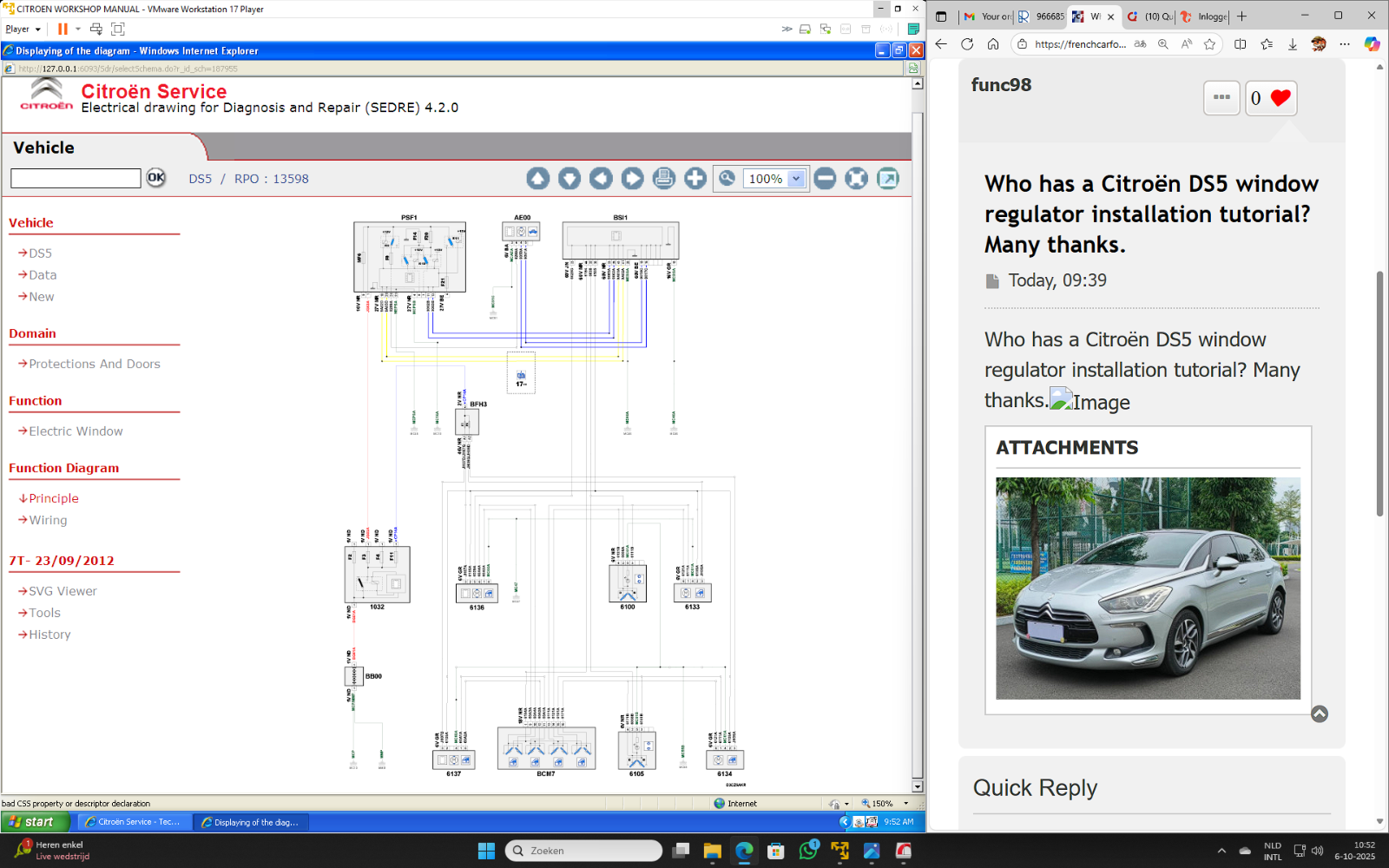The height and width of the screenshot is (868, 1389).
Task: Open Electric Window function
Action: [x=76, y=431]
